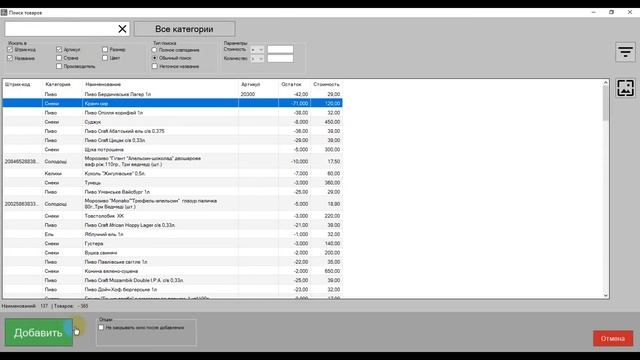Viewport: 640px width, 360px height.
Task: Select the row 'Вушка свинячі'
Action: (173, 253)
